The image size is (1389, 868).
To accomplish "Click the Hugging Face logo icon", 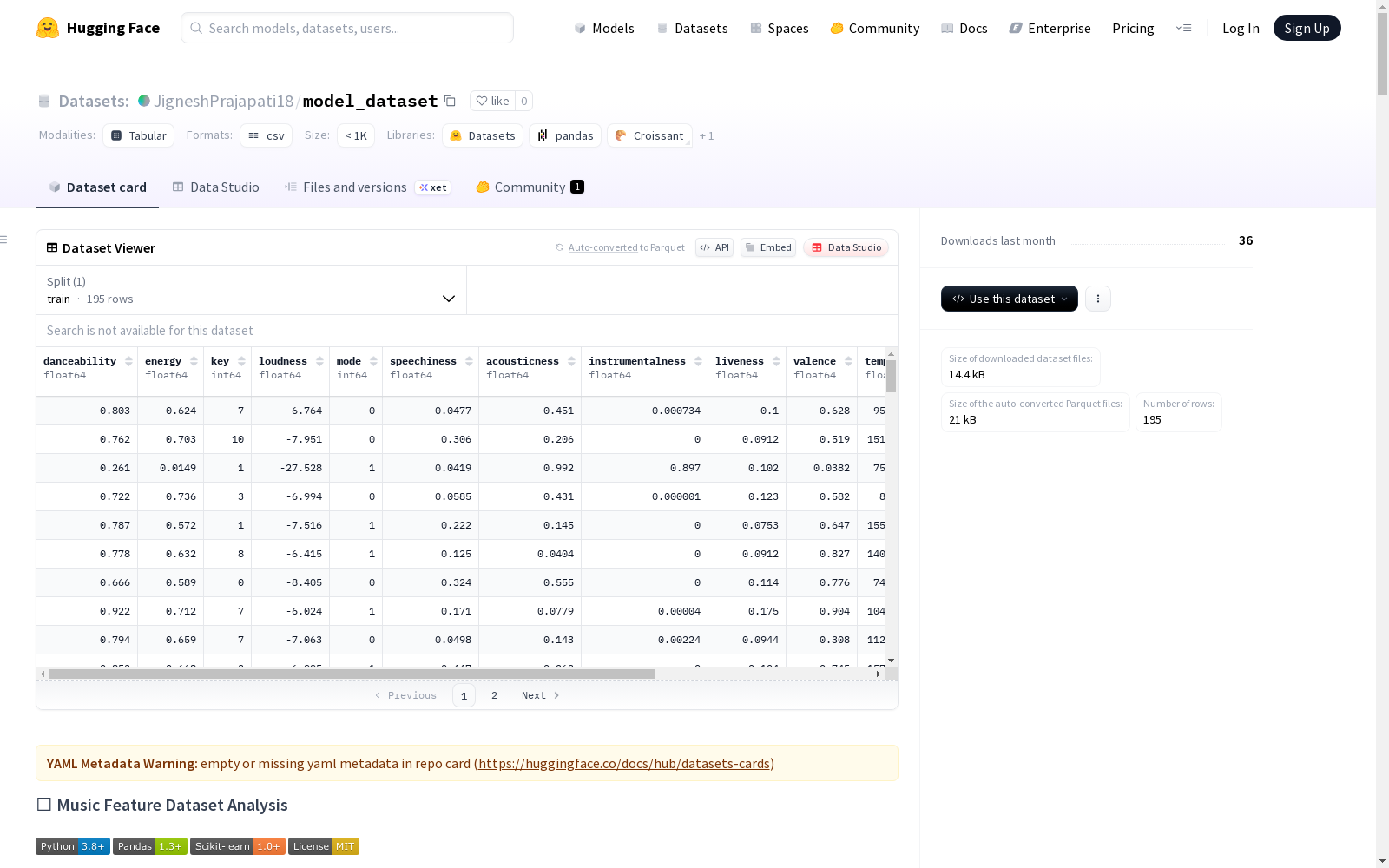I will tap(48, 28).
